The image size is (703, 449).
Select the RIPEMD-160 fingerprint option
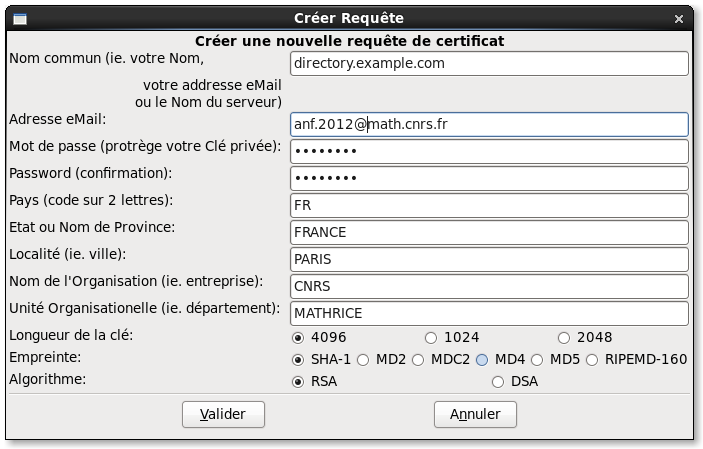(592, 360)
